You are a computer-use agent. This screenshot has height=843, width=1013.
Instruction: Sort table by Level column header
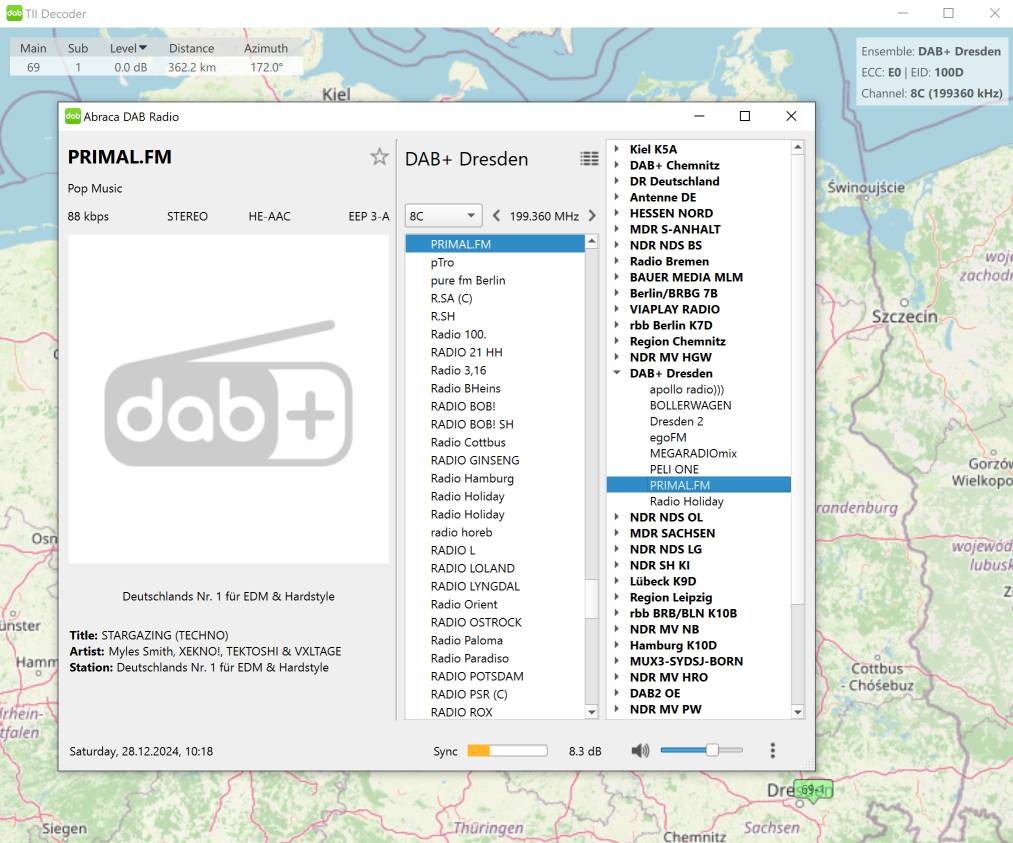click(x=128, y=48)
